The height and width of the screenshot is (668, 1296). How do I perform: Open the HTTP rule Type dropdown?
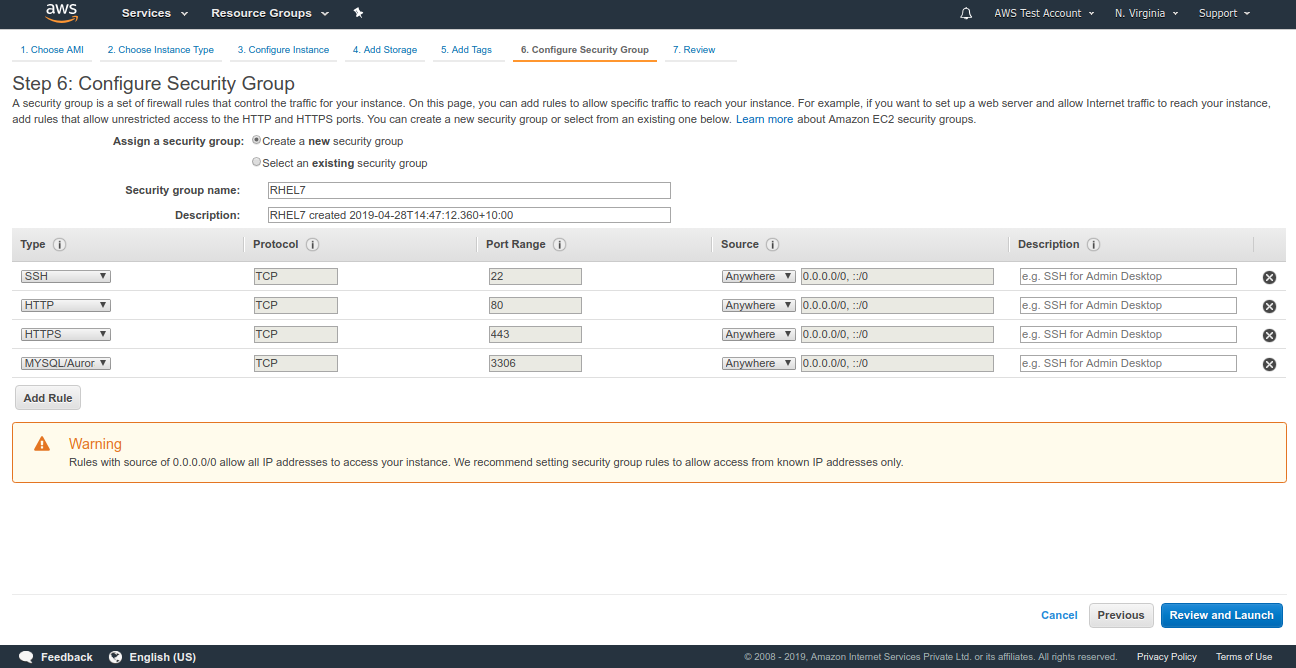[65, 305]
